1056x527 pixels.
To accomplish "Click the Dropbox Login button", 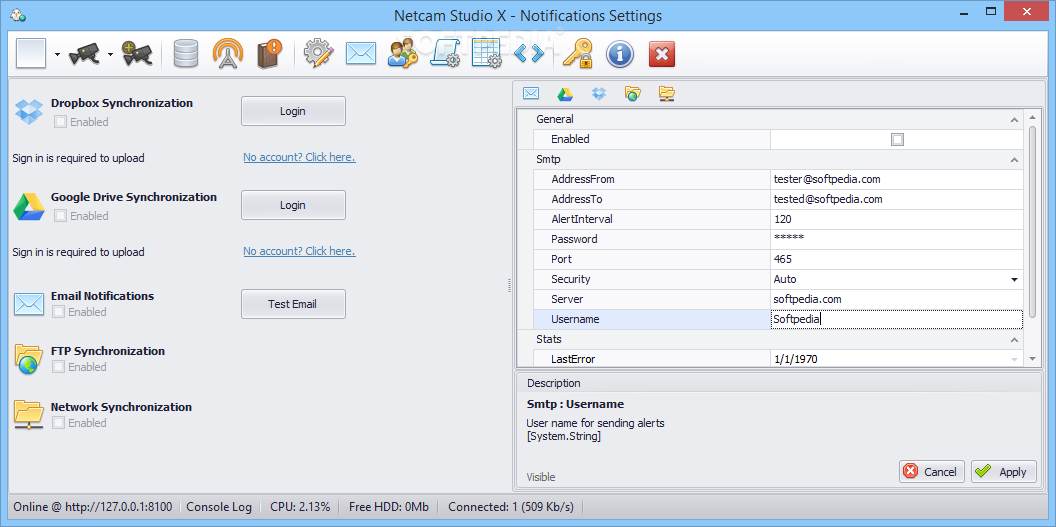I will [293, 111].
